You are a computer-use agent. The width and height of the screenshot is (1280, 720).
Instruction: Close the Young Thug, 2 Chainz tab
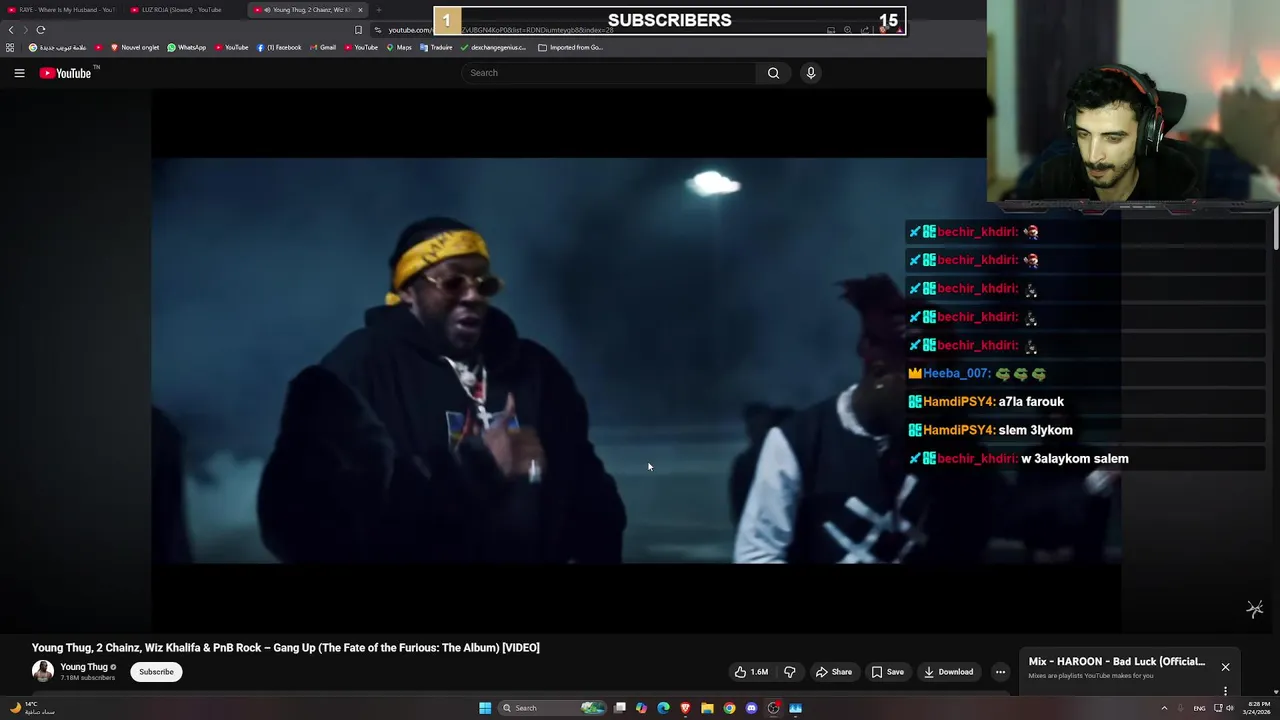(x=360, y=10)
